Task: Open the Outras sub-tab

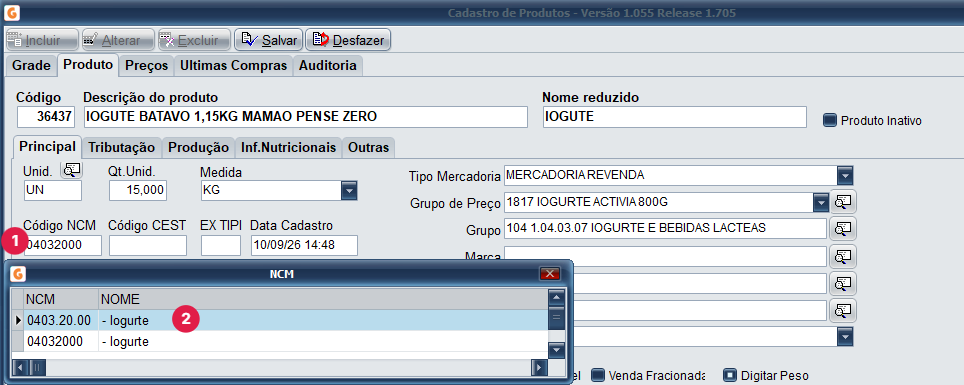Action: [x=368, y=148]
